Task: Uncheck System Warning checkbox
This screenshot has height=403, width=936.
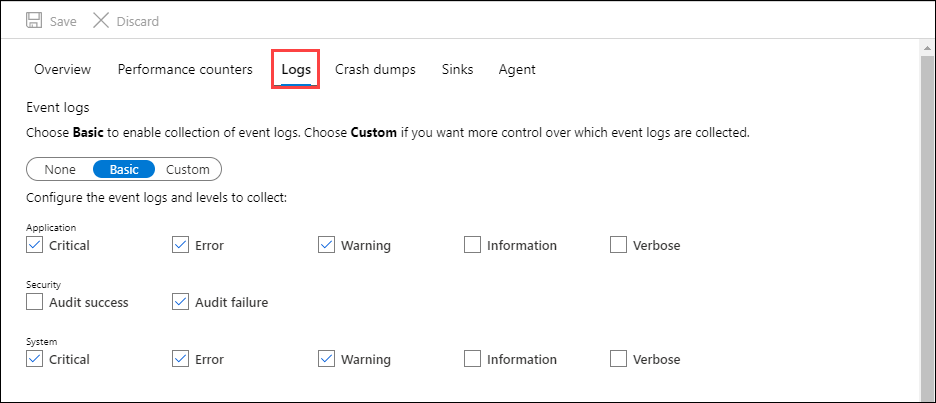Action: (327, 359)
